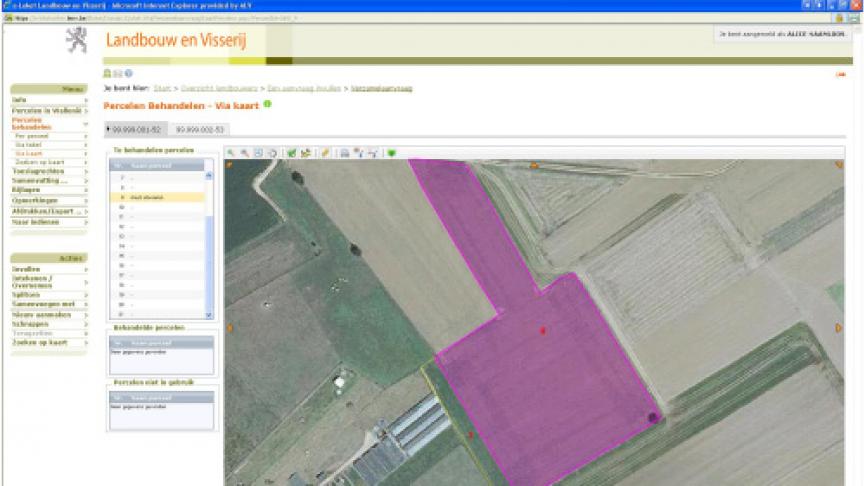
Task: Switch to the 99.999.002-53 tab
Action: tap(200, 129)
